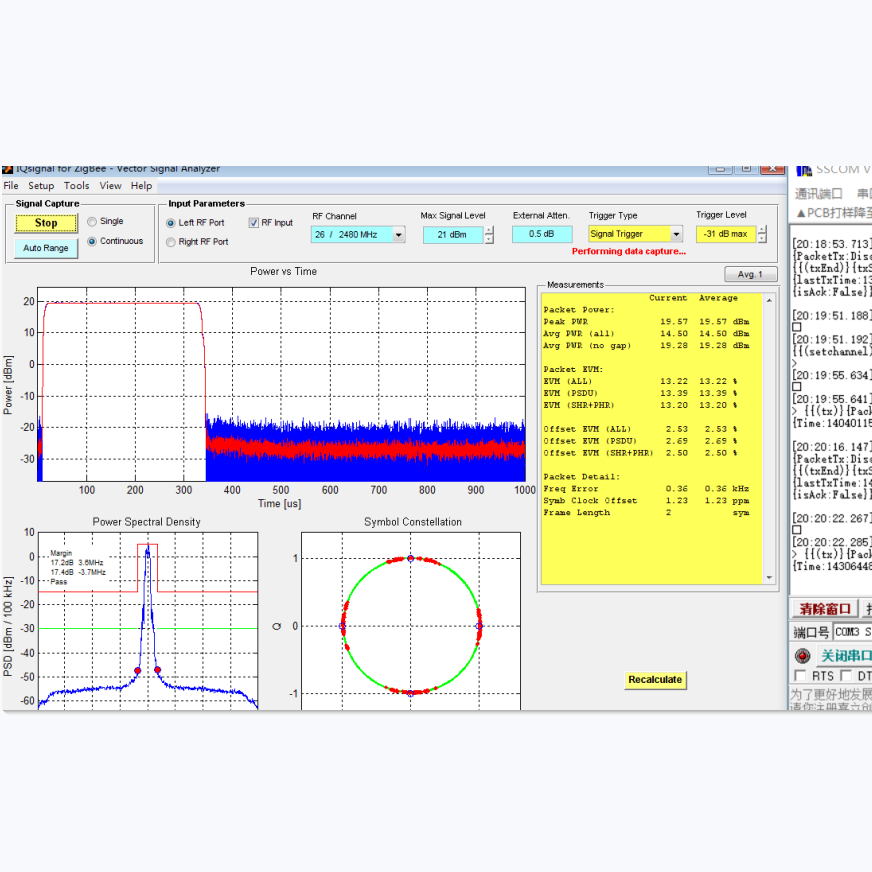Open the Tools menu

77,186
